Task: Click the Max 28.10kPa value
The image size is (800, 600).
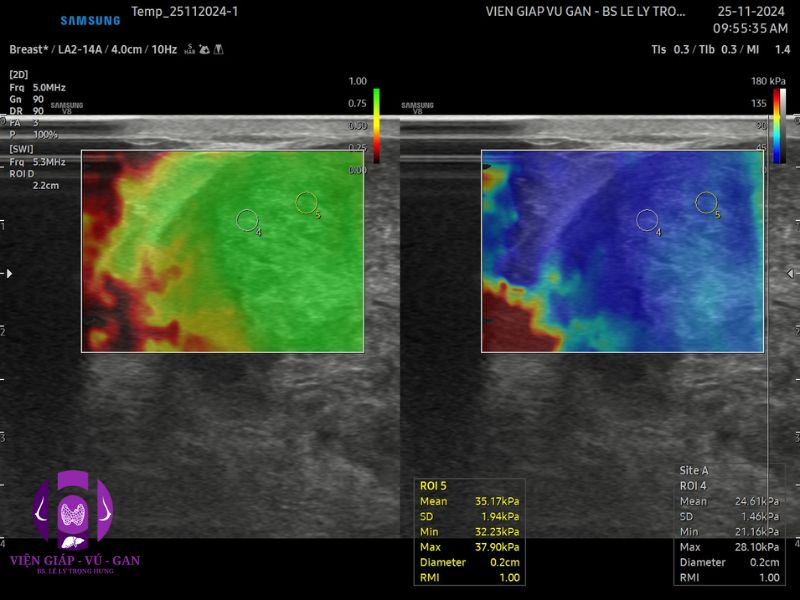Action: point(757,547)
